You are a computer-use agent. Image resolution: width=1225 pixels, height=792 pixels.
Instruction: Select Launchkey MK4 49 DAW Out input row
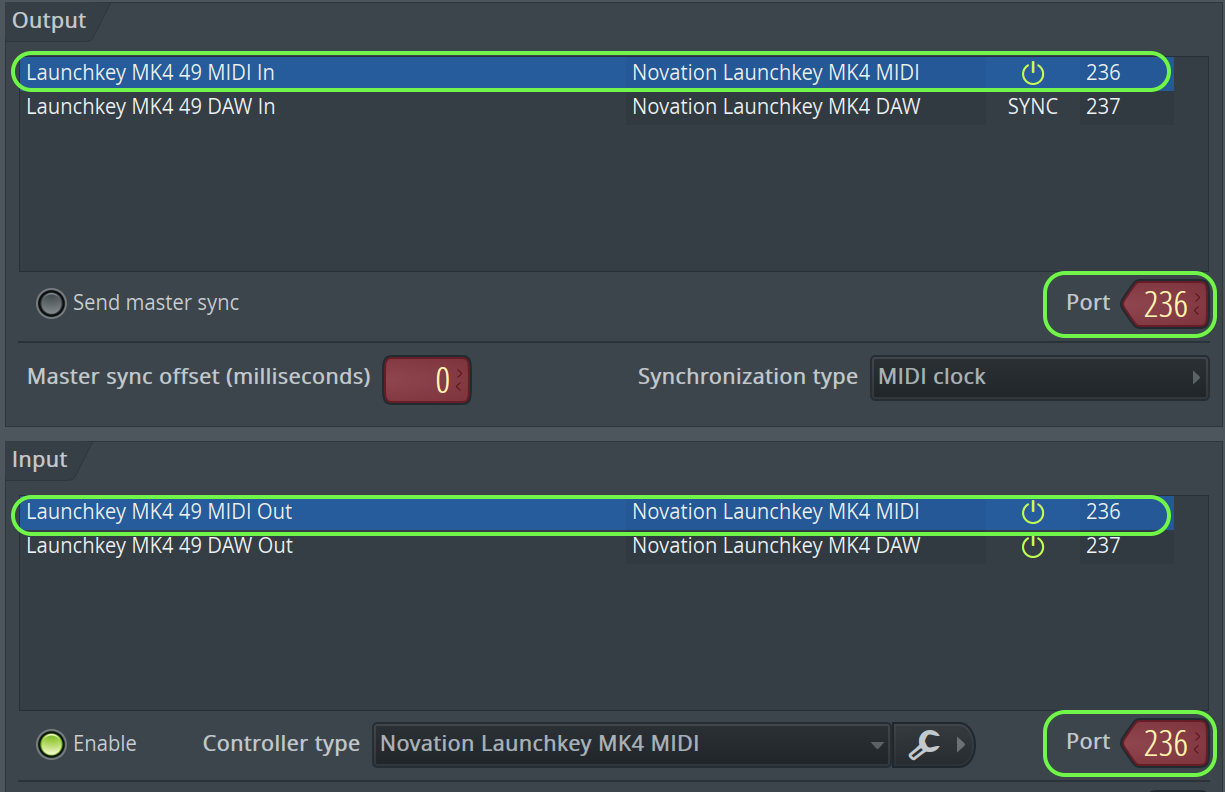(x=596, y=546)
